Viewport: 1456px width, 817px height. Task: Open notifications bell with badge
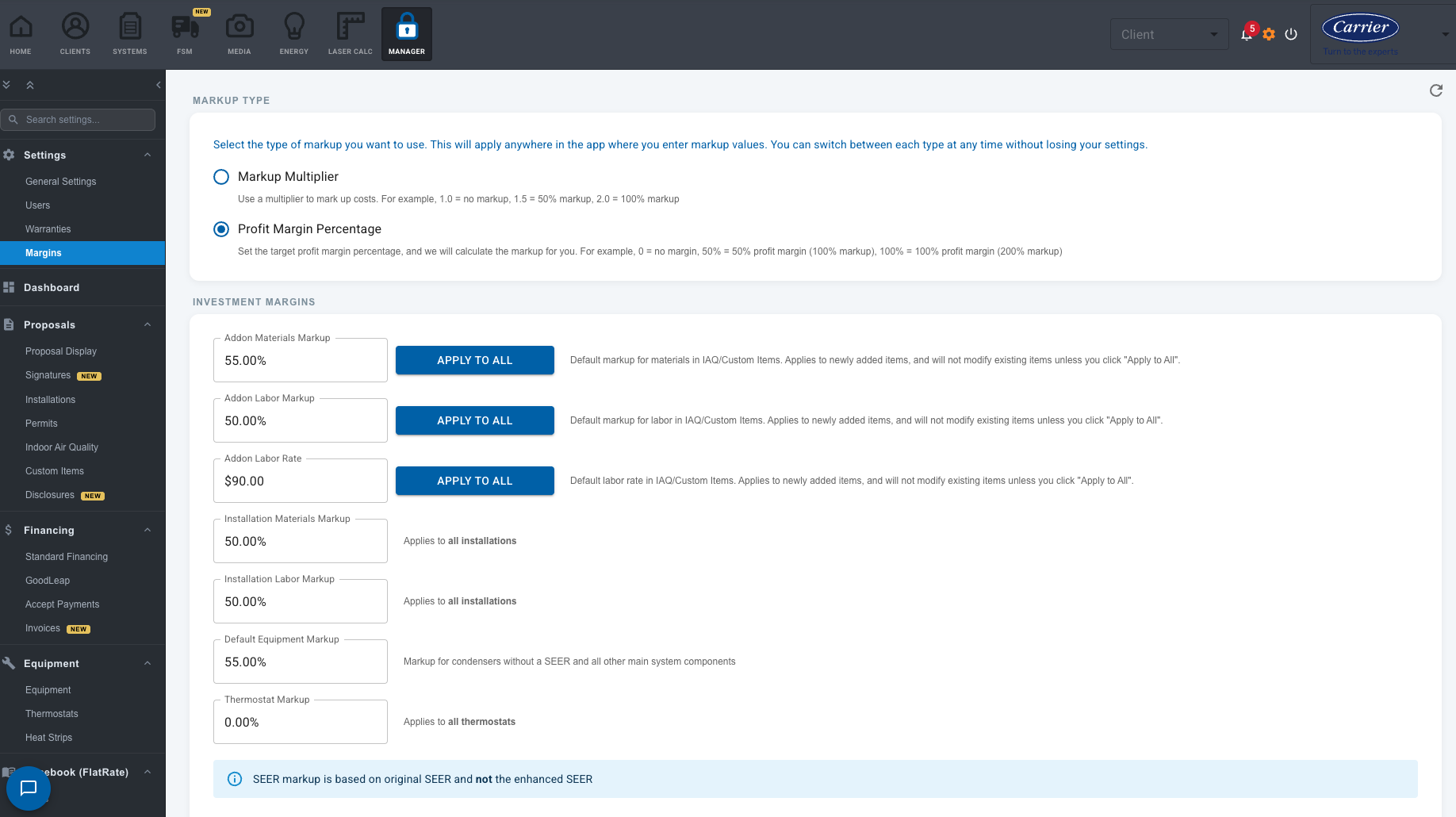[1247, 33]
